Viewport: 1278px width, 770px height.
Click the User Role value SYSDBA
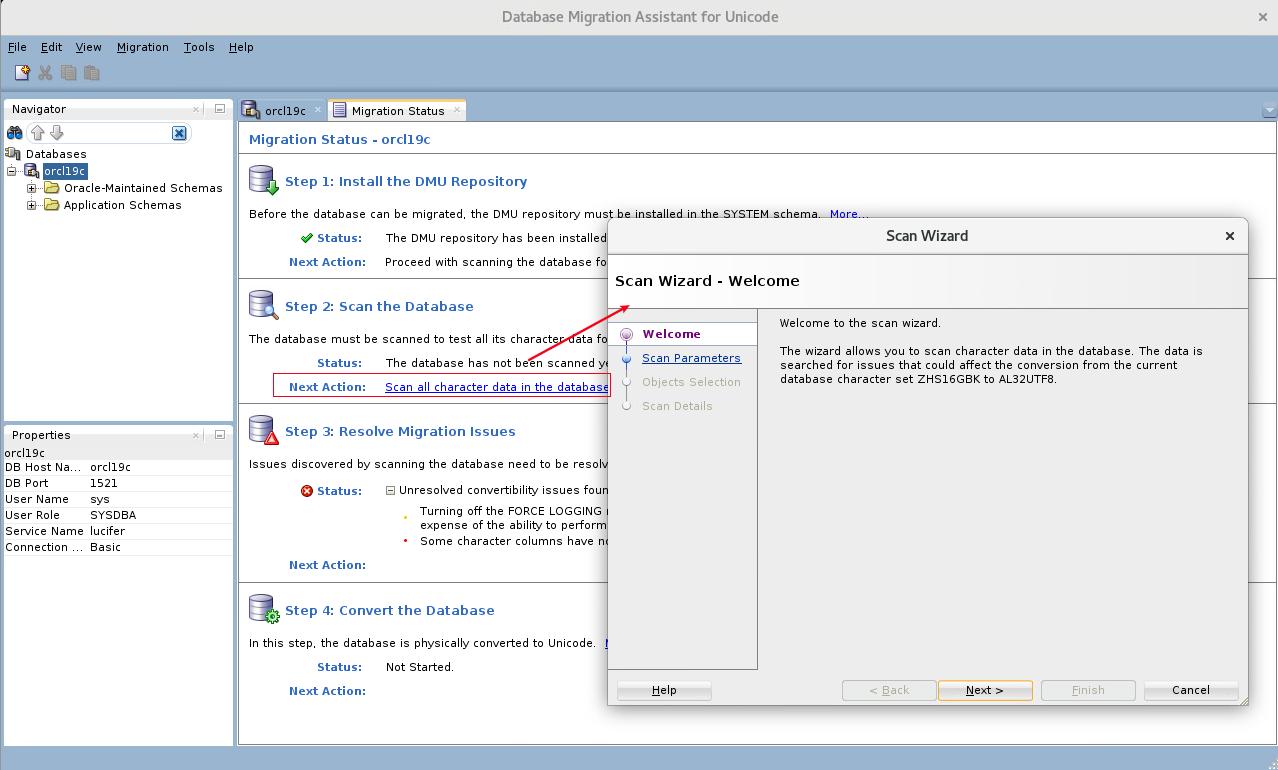click(x=112, y=515)
